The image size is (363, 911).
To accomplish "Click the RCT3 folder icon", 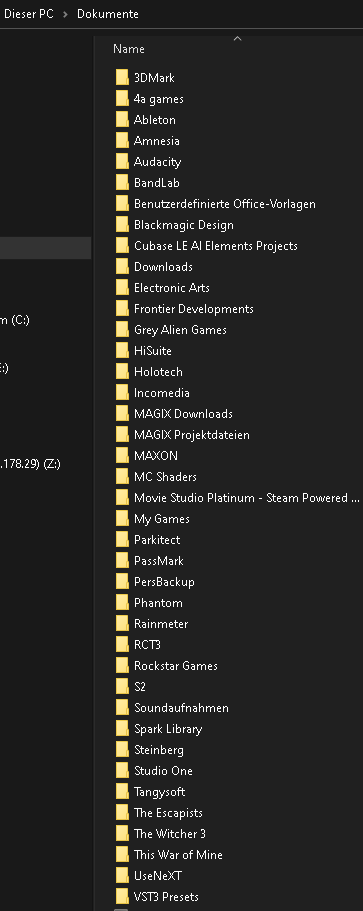I will 122,645.
